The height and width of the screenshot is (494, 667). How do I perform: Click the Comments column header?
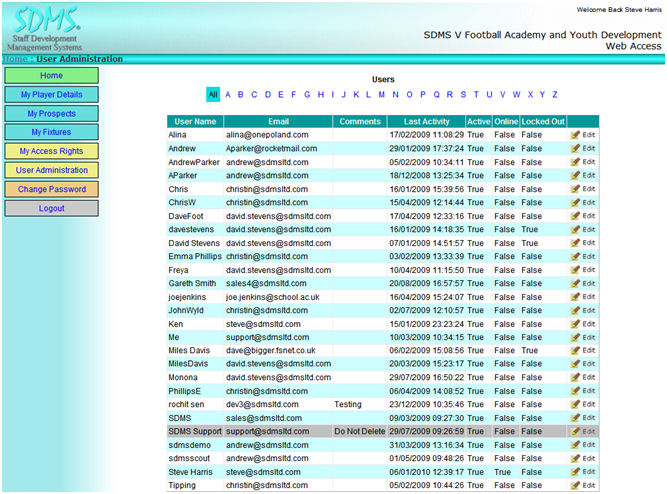point(360,122)
